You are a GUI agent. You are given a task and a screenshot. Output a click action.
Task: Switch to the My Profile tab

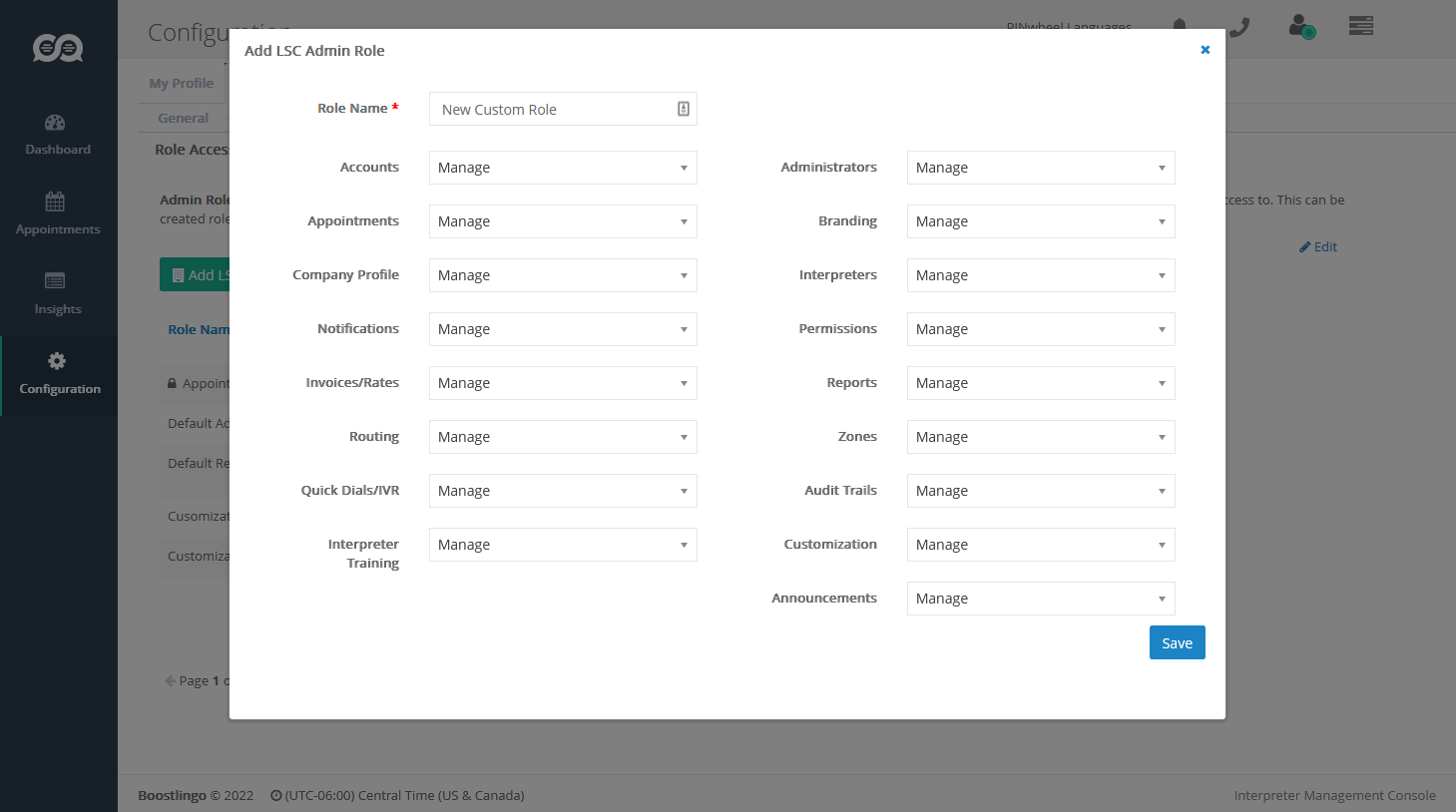click(182, 83)
